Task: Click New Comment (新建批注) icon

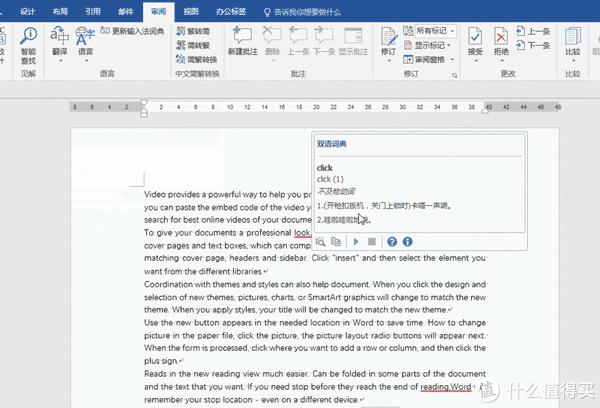Action: [x=243, y=40]
